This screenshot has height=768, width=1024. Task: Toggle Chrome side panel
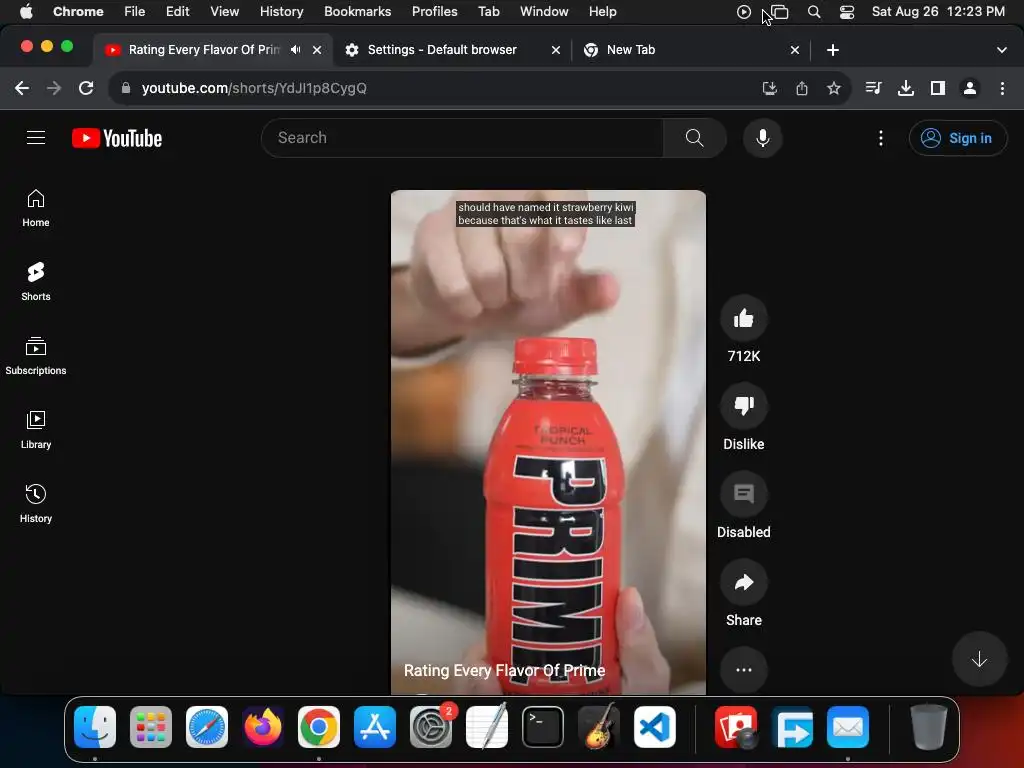click(x=937, y=88)
